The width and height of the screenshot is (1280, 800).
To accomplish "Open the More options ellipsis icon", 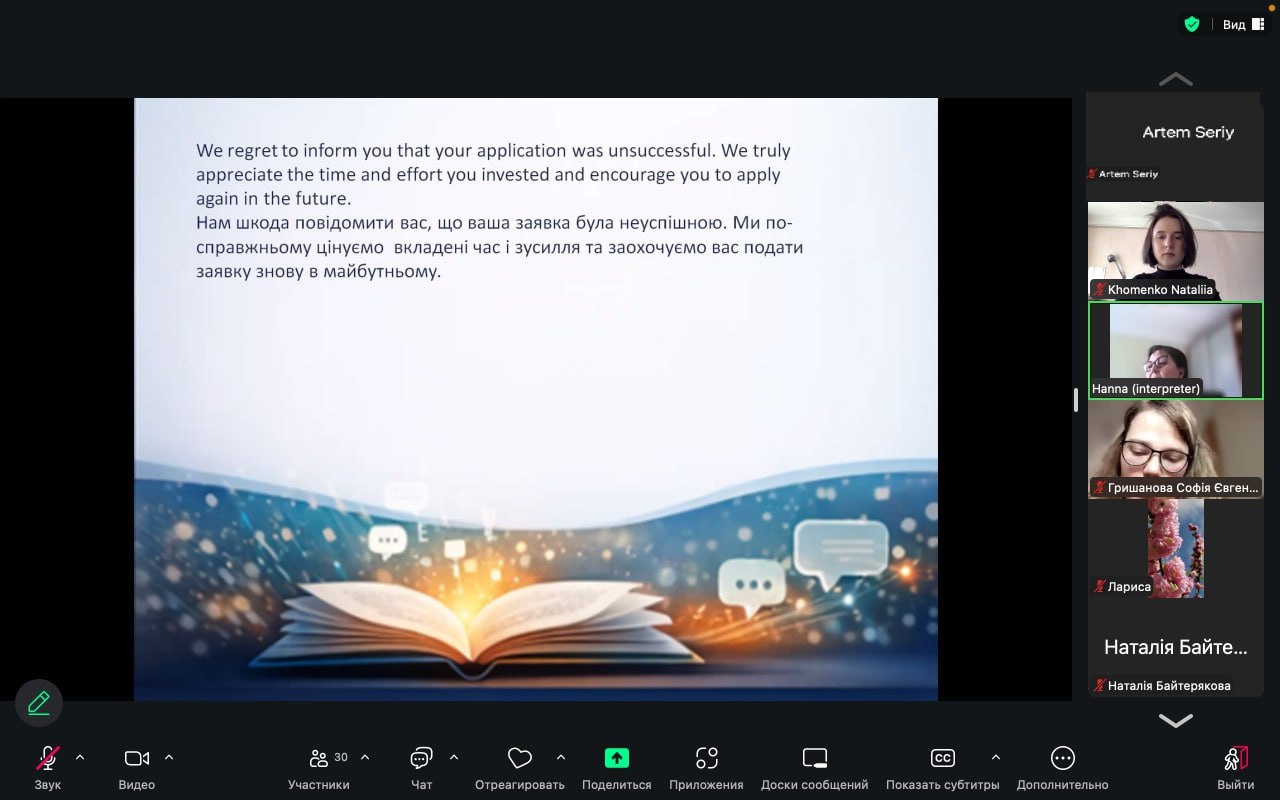I will (x=1062, y=758).
